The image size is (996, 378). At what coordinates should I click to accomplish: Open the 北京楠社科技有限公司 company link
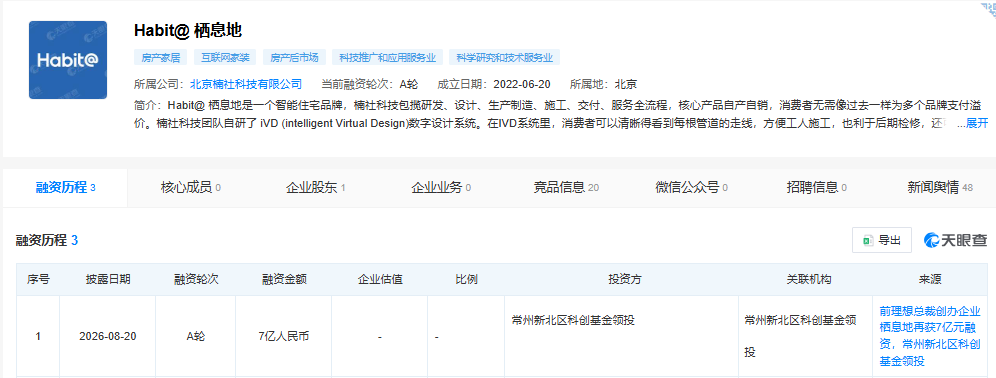click(246, 84)
